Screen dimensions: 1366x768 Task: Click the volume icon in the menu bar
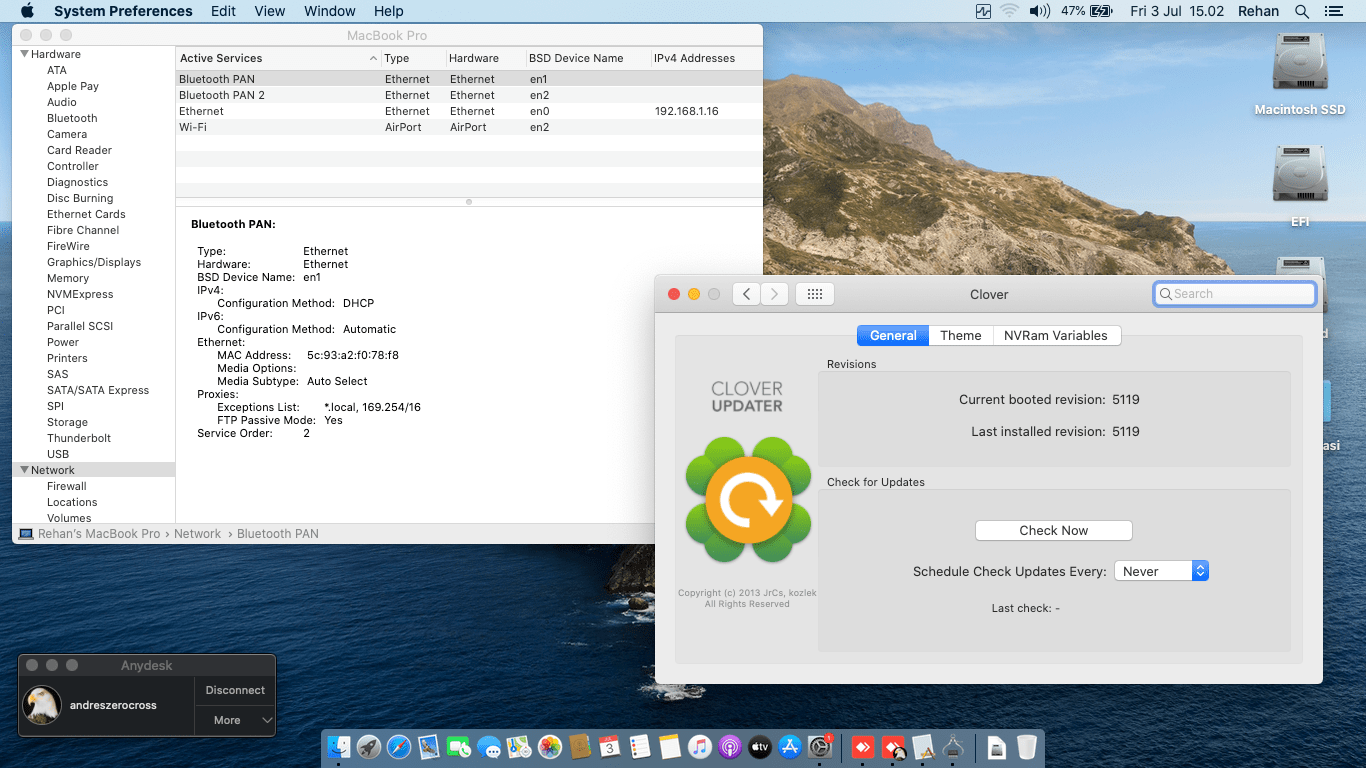tap(1040, 11)
